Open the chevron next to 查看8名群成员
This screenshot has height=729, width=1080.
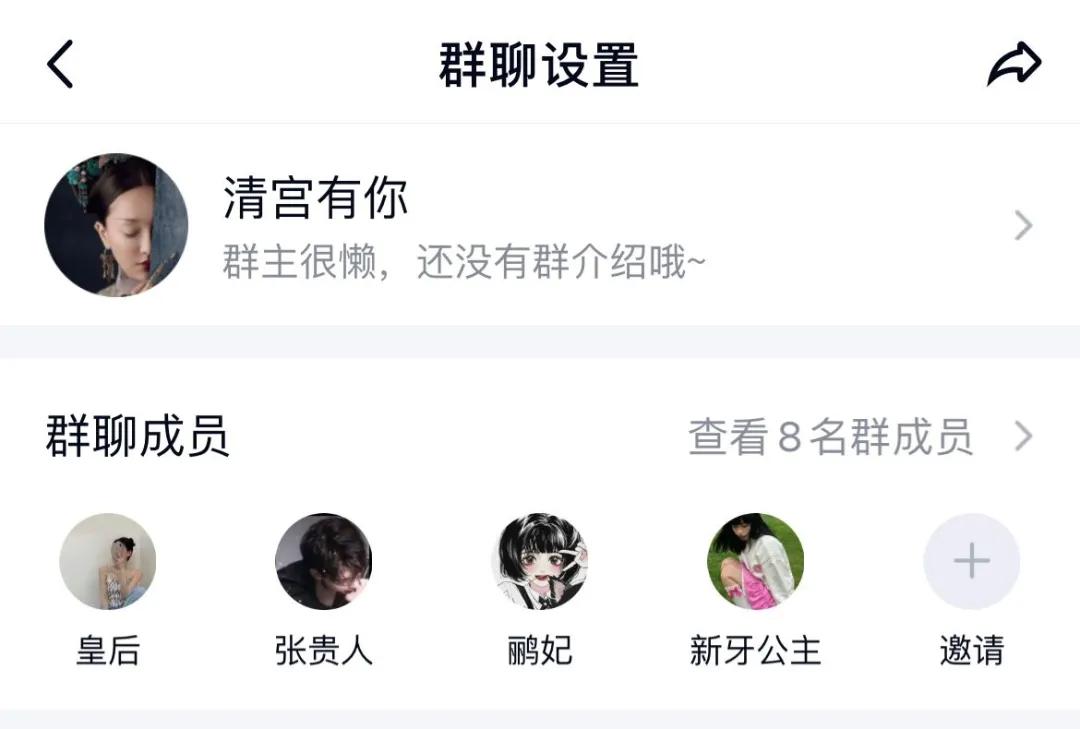(x=1022, y=437)
